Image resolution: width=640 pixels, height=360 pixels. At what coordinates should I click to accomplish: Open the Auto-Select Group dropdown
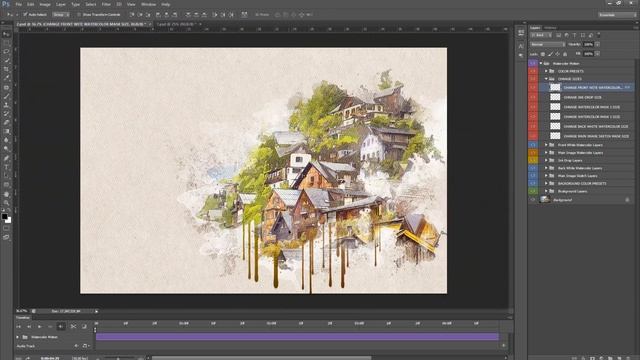[61, 15]
